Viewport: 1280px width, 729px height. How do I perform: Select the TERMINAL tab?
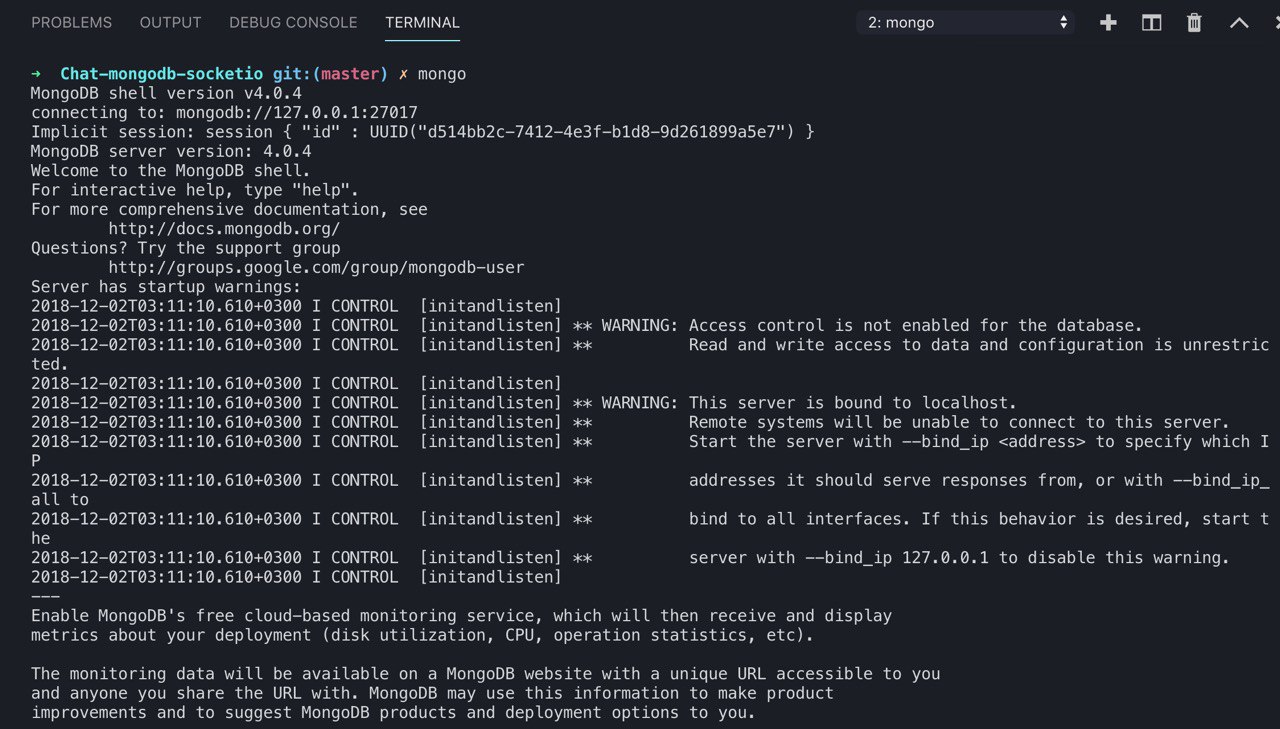pyautogui.click(x=422, y=22)
